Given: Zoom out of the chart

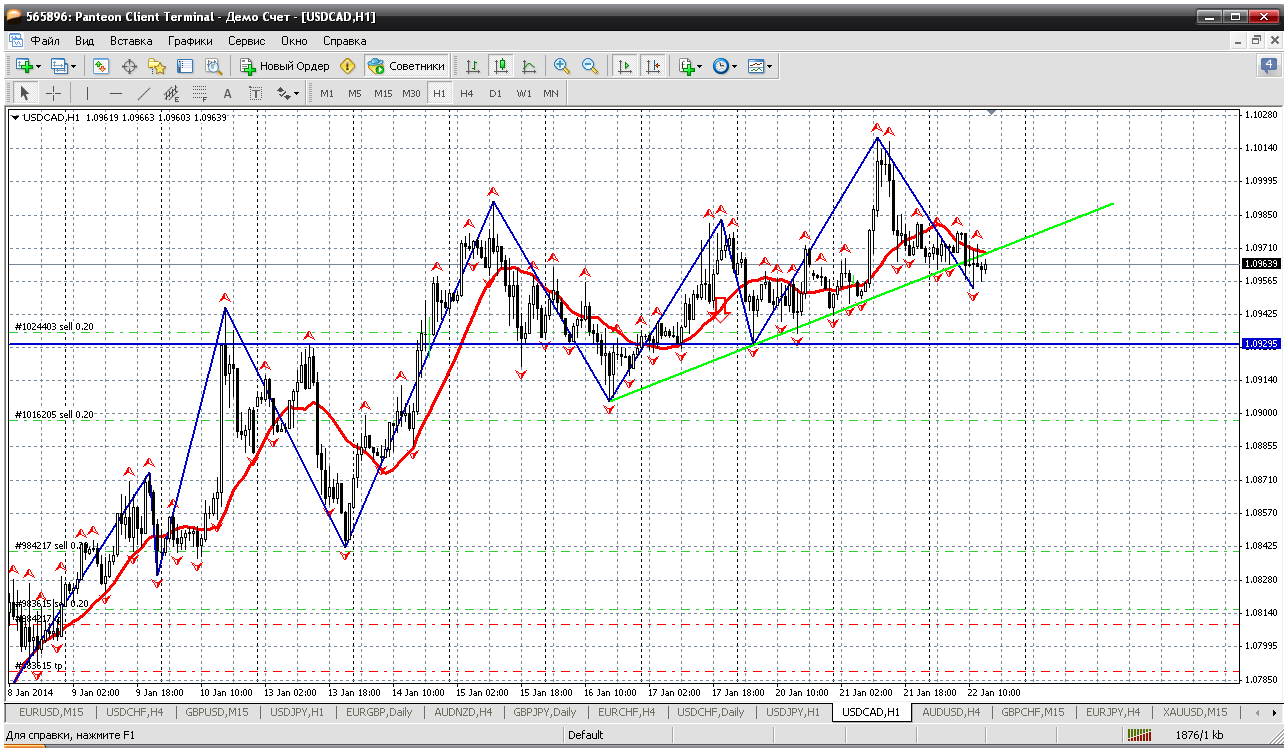Looking at the screenshot, I should (x=590, y=66).
